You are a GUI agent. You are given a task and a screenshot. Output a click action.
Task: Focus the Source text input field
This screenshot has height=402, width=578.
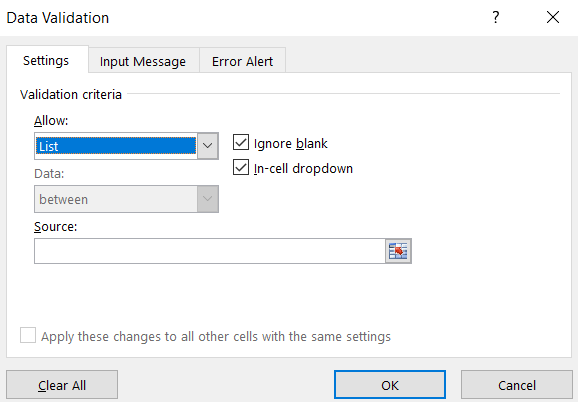[x=210, y=251]
